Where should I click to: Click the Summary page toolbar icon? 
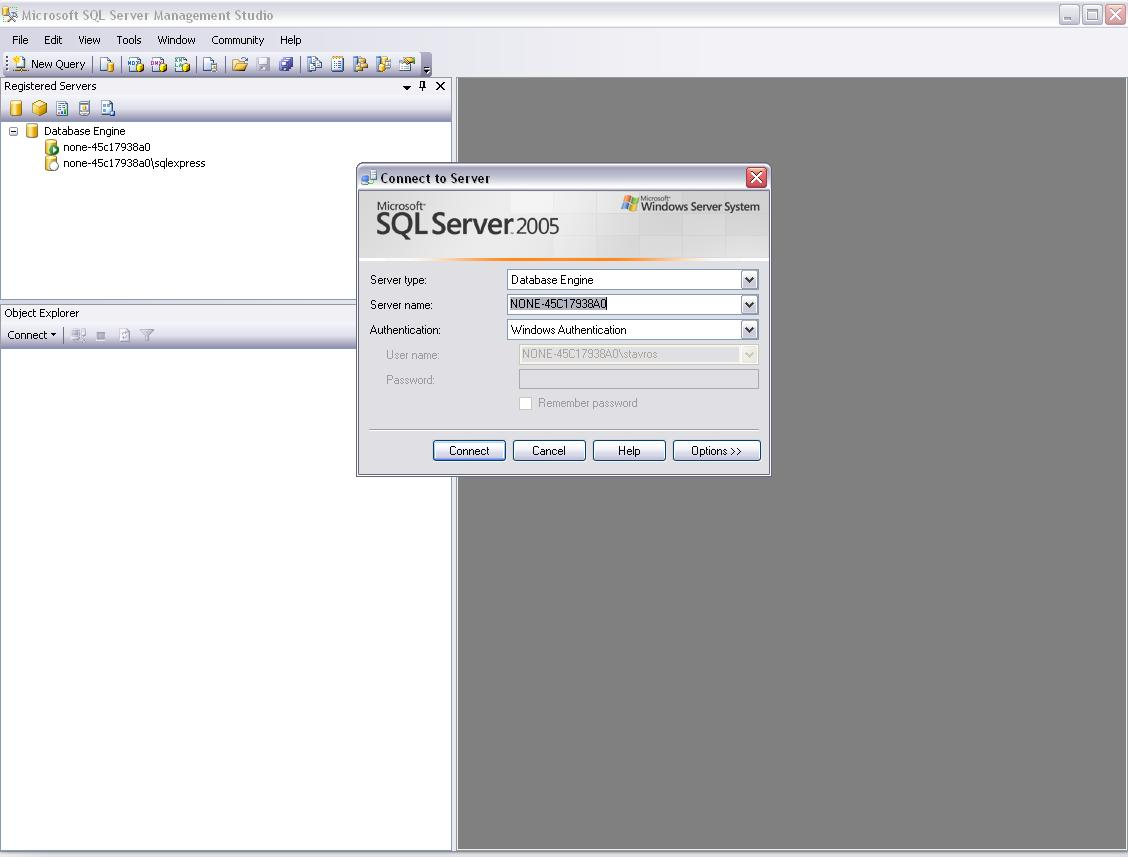point(337,65)
